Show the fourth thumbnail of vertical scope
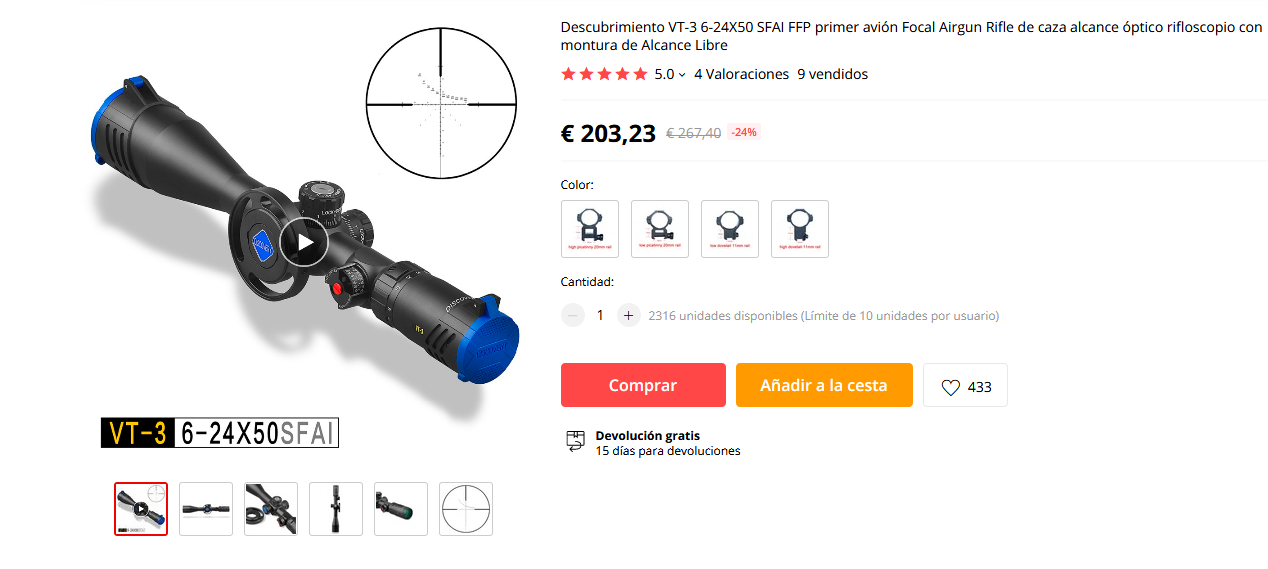This screenshot has height=569, width=1268. click(336, 509)
